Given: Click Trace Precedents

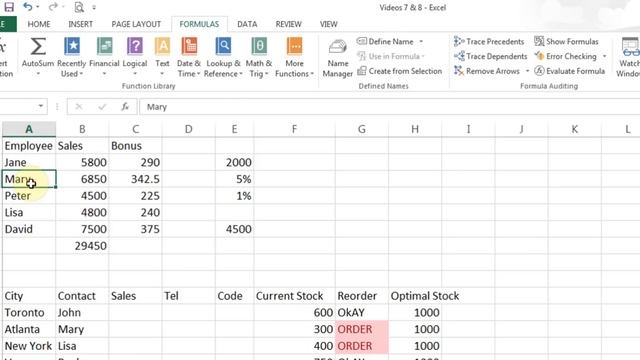Looking at the screenshot, I should (x=489, y=42).
